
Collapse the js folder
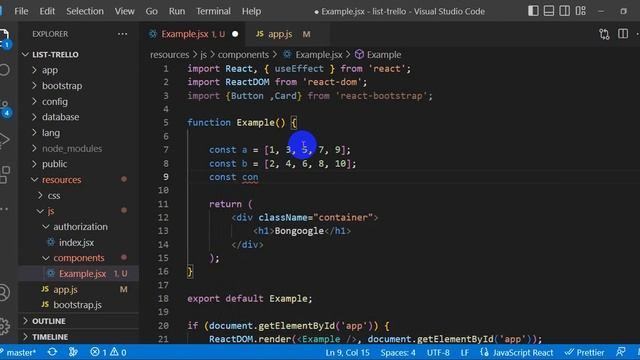point(51,211)
